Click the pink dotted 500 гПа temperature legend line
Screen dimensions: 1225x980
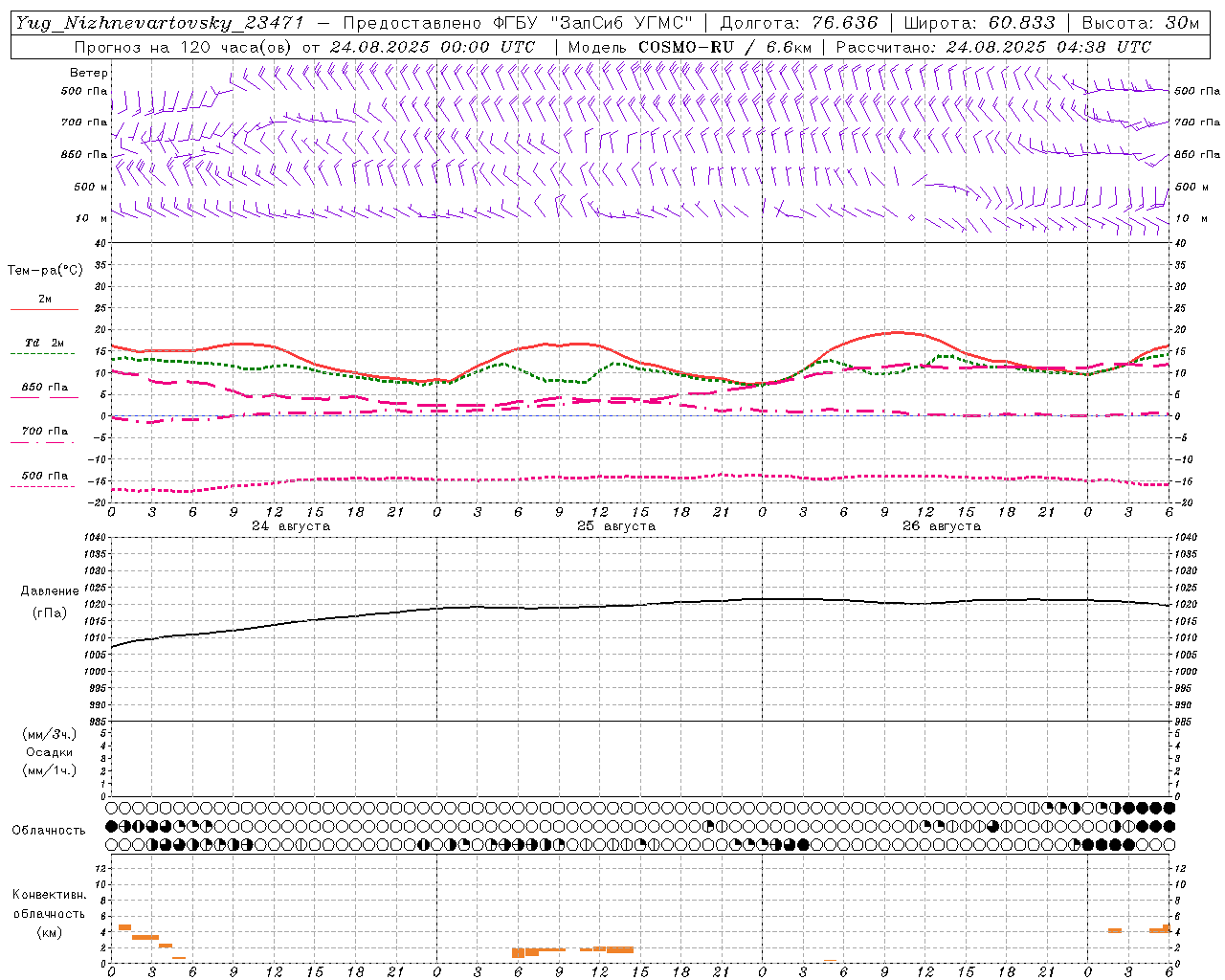click(x=43, y=486)
